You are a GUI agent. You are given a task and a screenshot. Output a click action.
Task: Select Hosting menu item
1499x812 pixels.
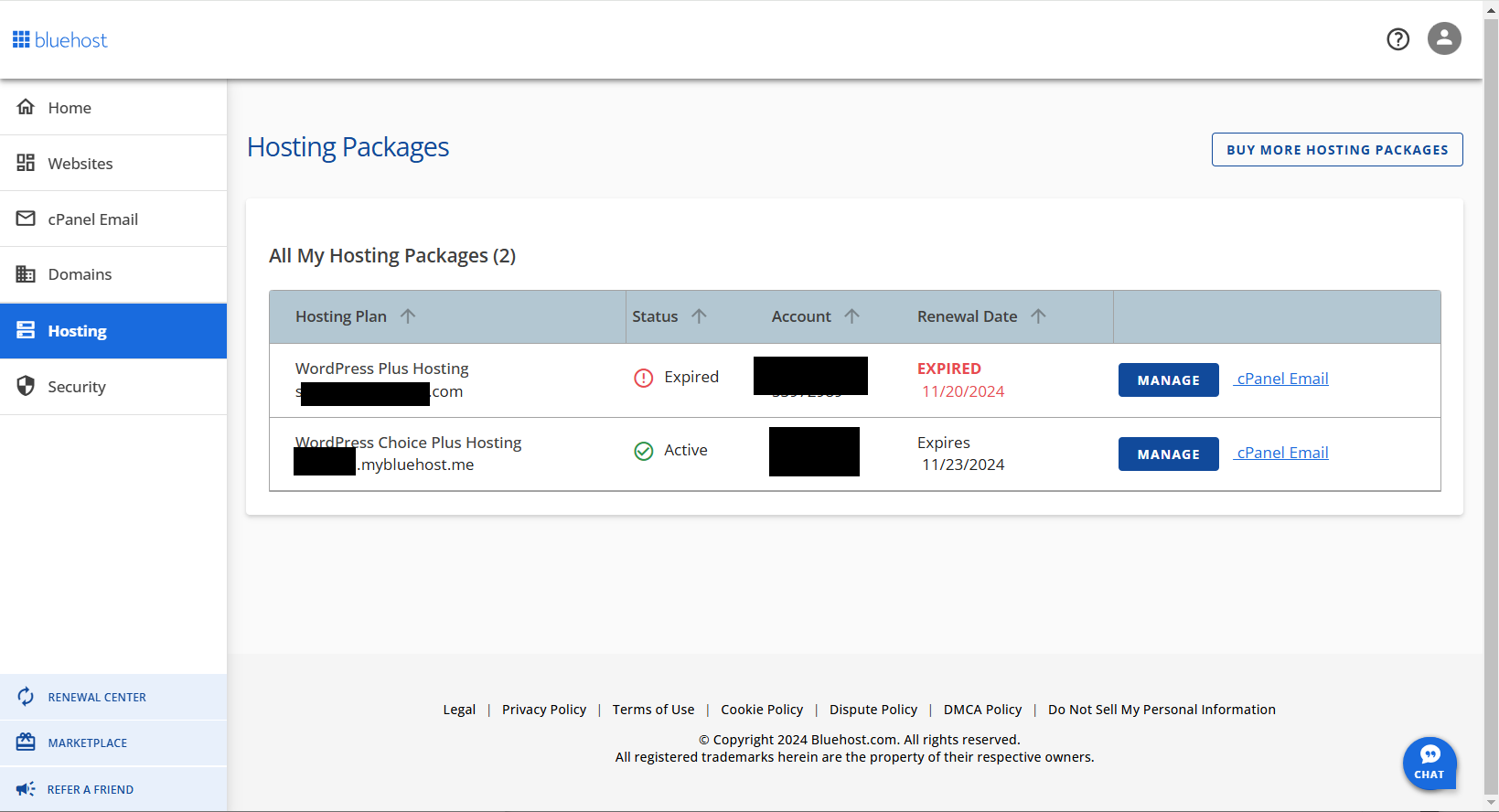pos(113,331)
